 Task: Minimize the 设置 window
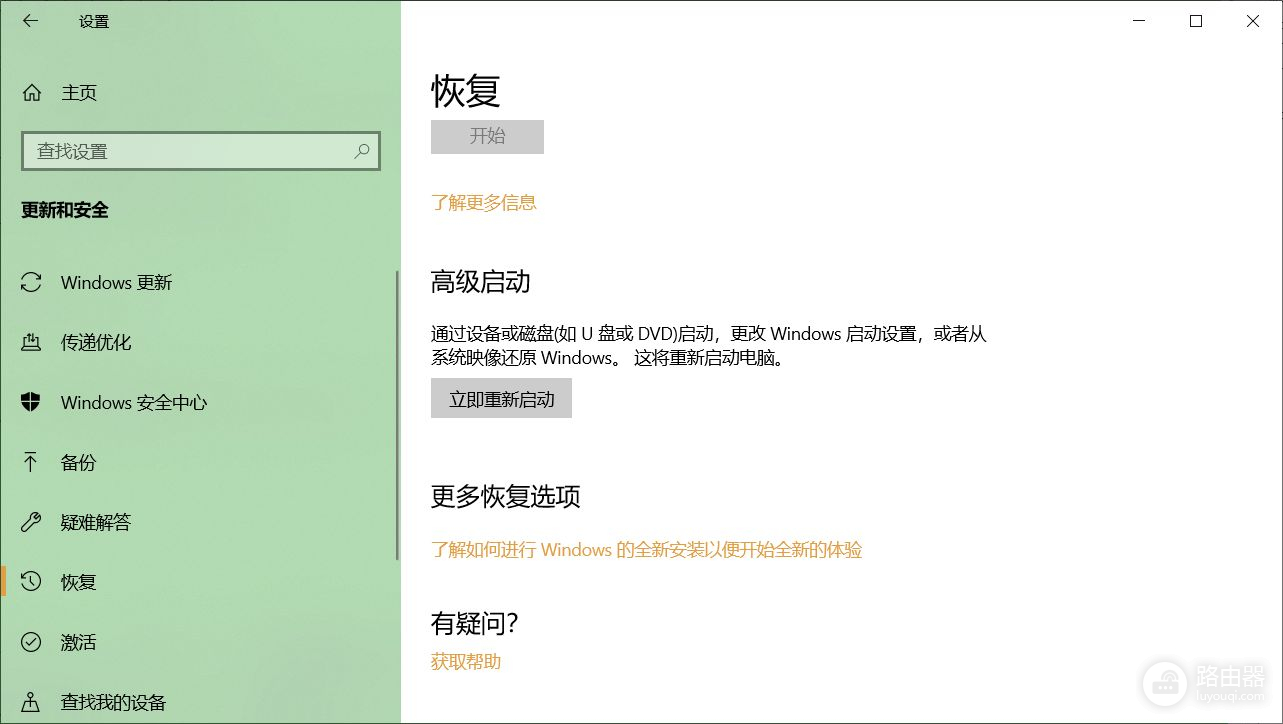click(1139, 21)
